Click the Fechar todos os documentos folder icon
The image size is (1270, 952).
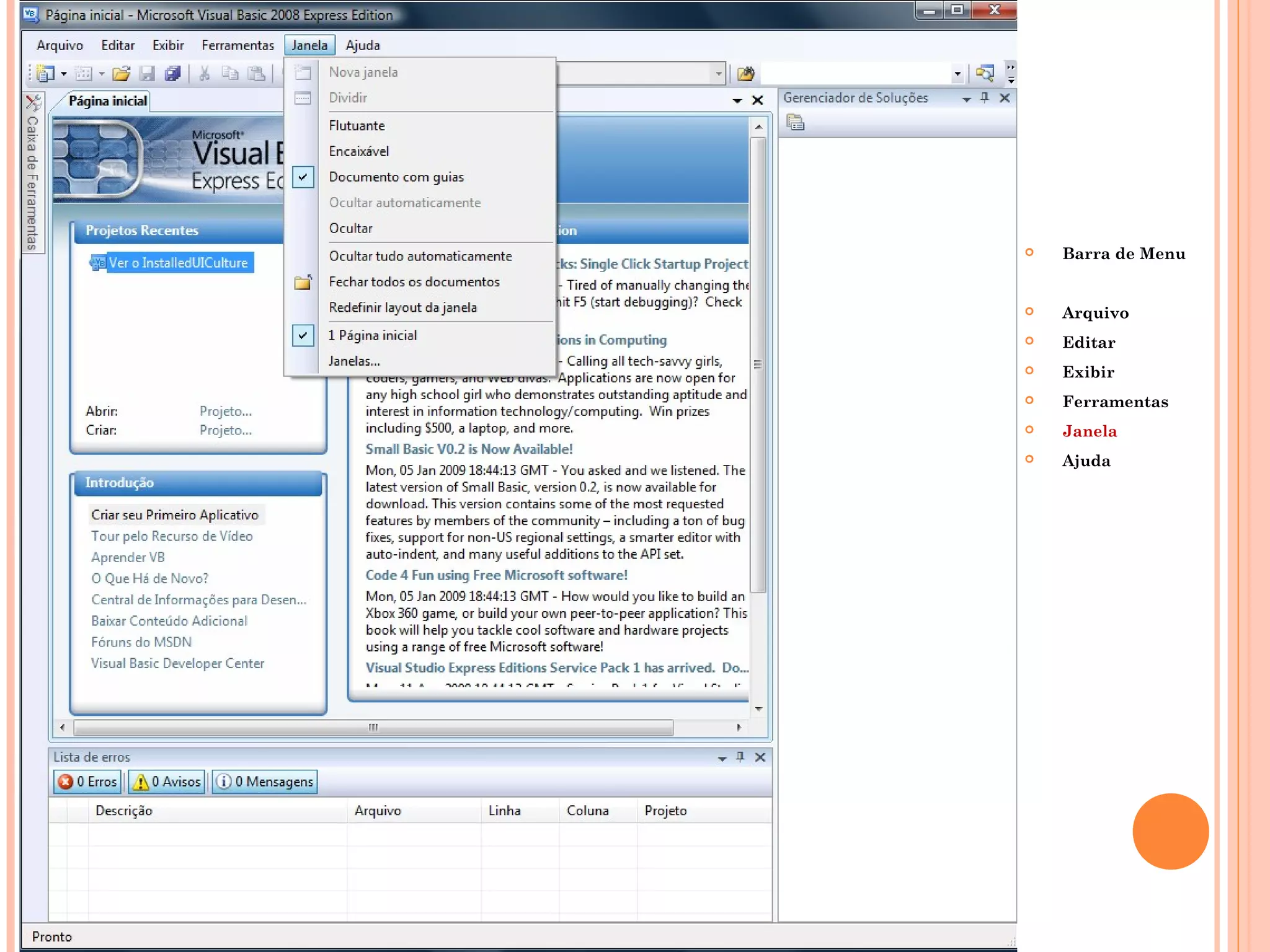tap(303, 283)
